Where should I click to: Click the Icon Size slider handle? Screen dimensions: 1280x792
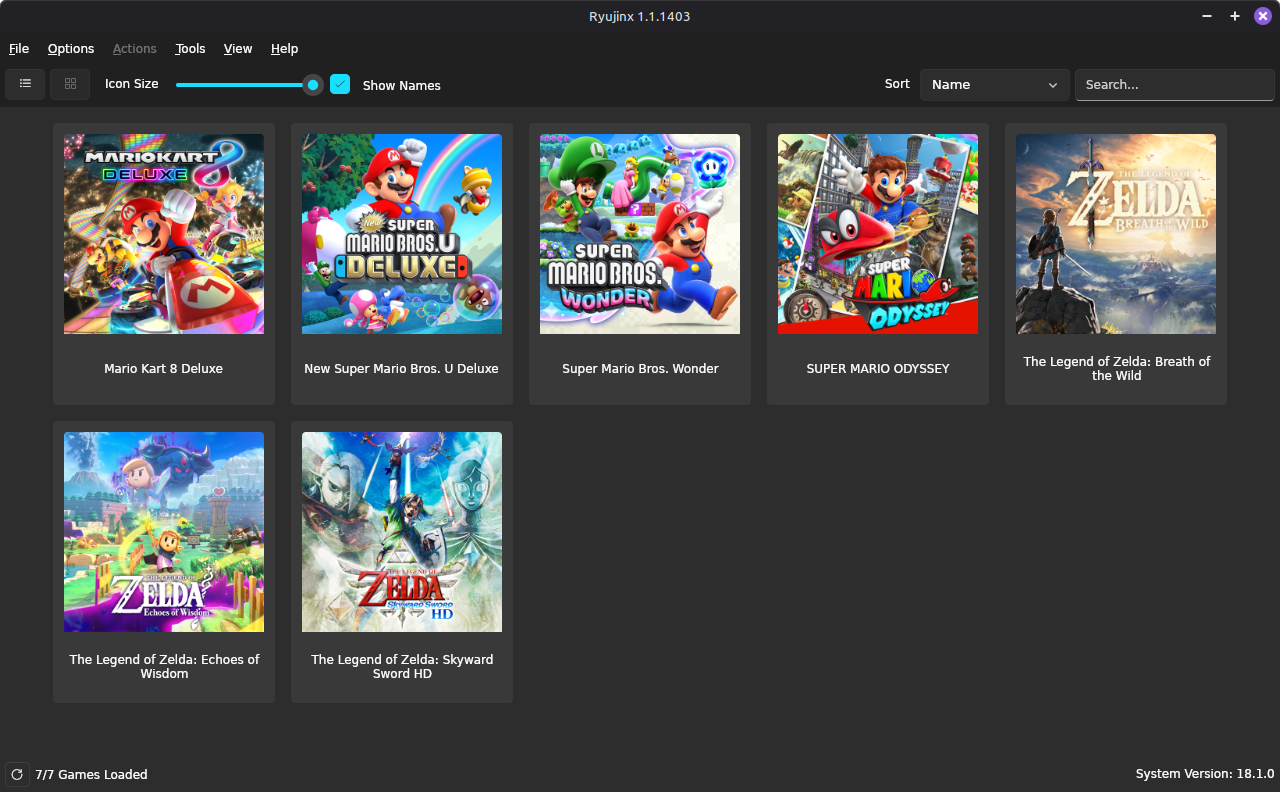(x=313, y=85)
